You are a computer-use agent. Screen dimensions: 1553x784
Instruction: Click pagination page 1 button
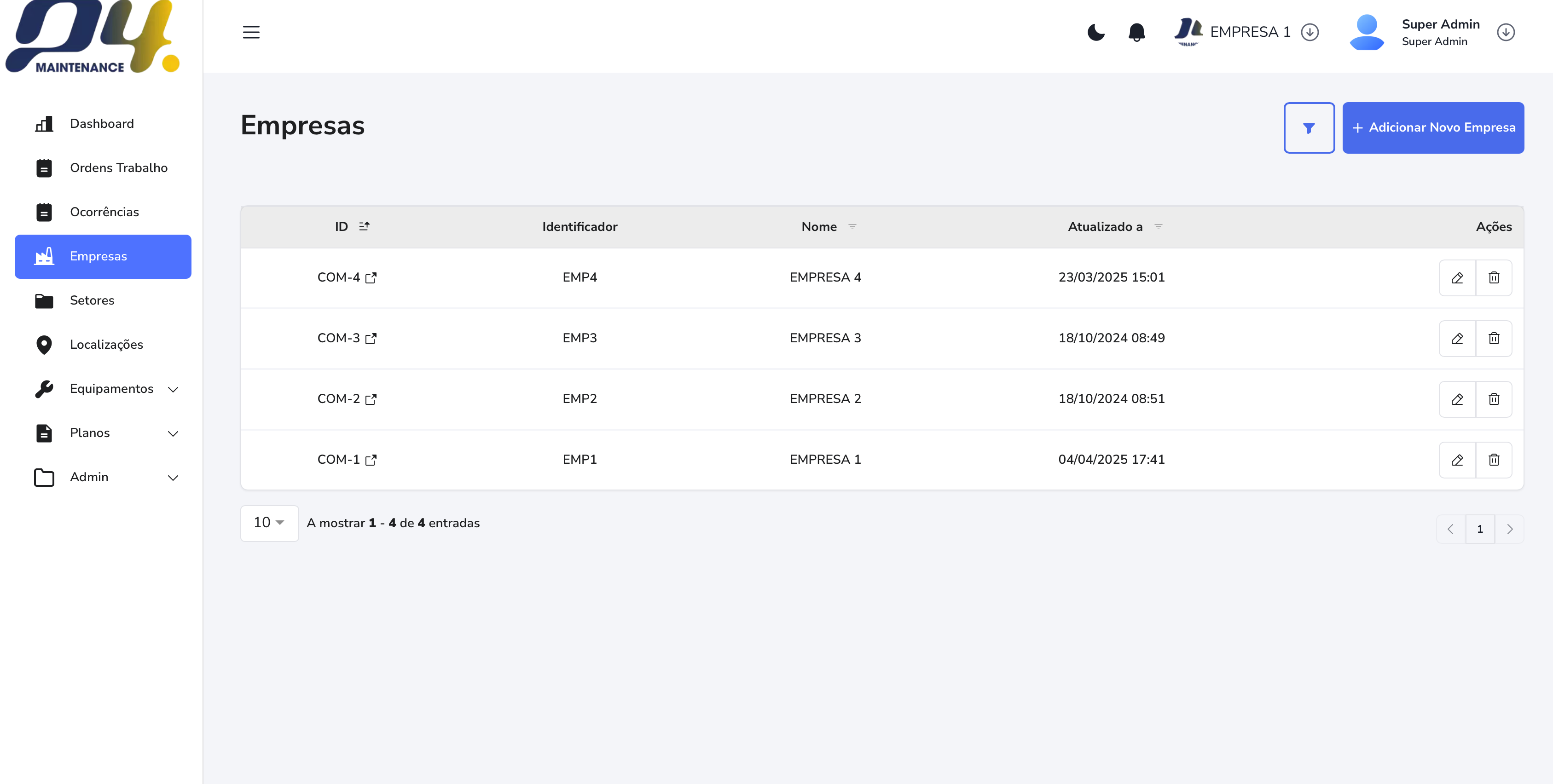(1479, 529)
